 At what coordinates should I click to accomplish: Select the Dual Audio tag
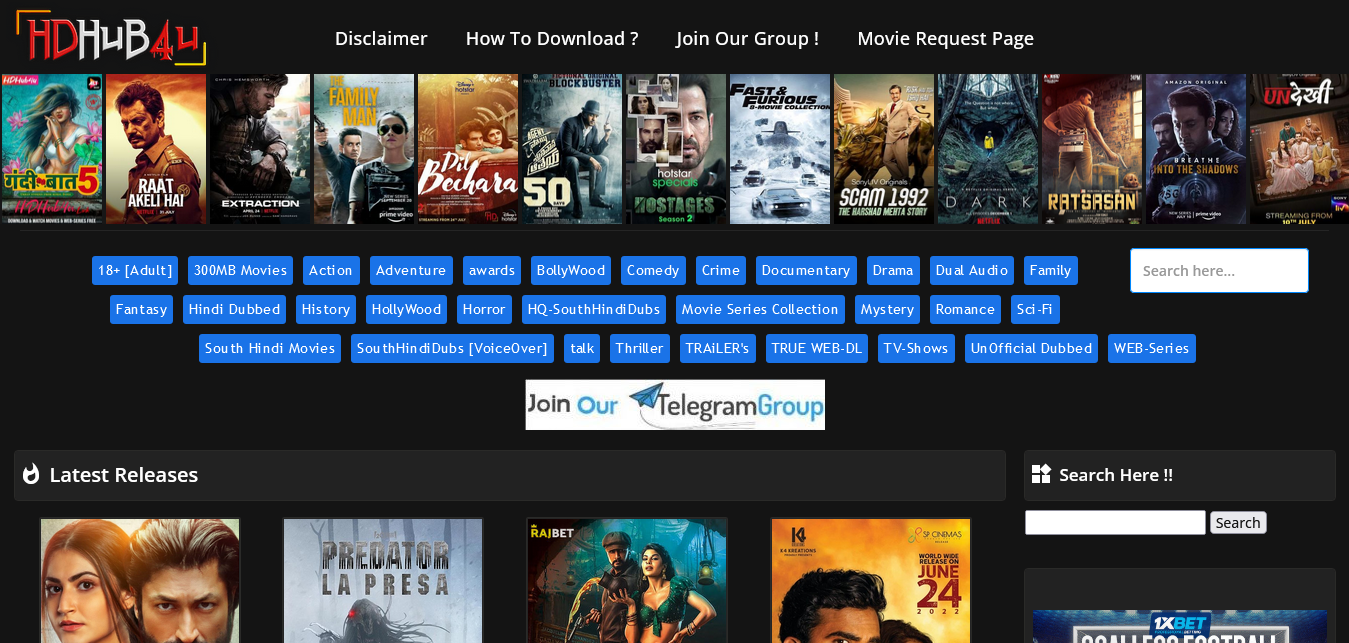tap(972, 270)
